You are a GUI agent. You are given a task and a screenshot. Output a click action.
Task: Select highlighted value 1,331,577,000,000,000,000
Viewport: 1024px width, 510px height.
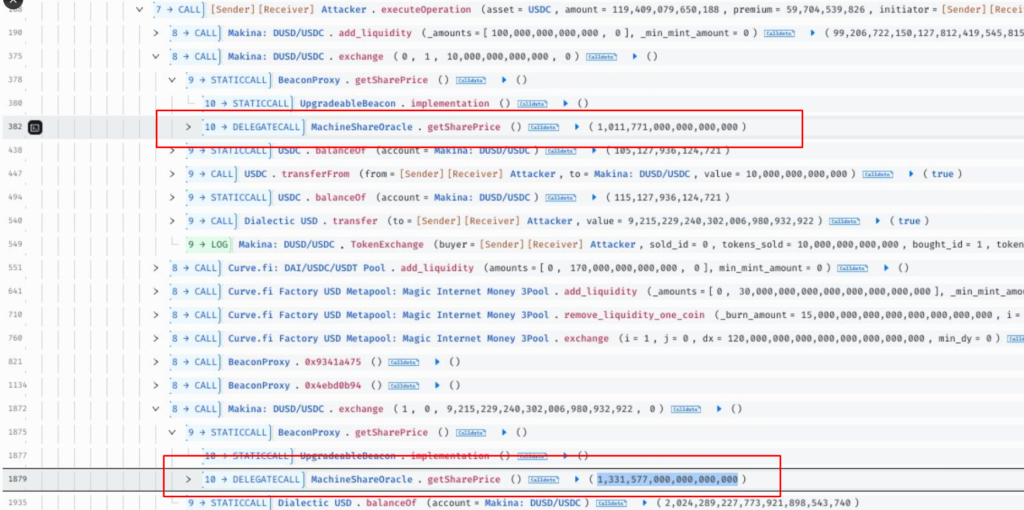point(667,480)
